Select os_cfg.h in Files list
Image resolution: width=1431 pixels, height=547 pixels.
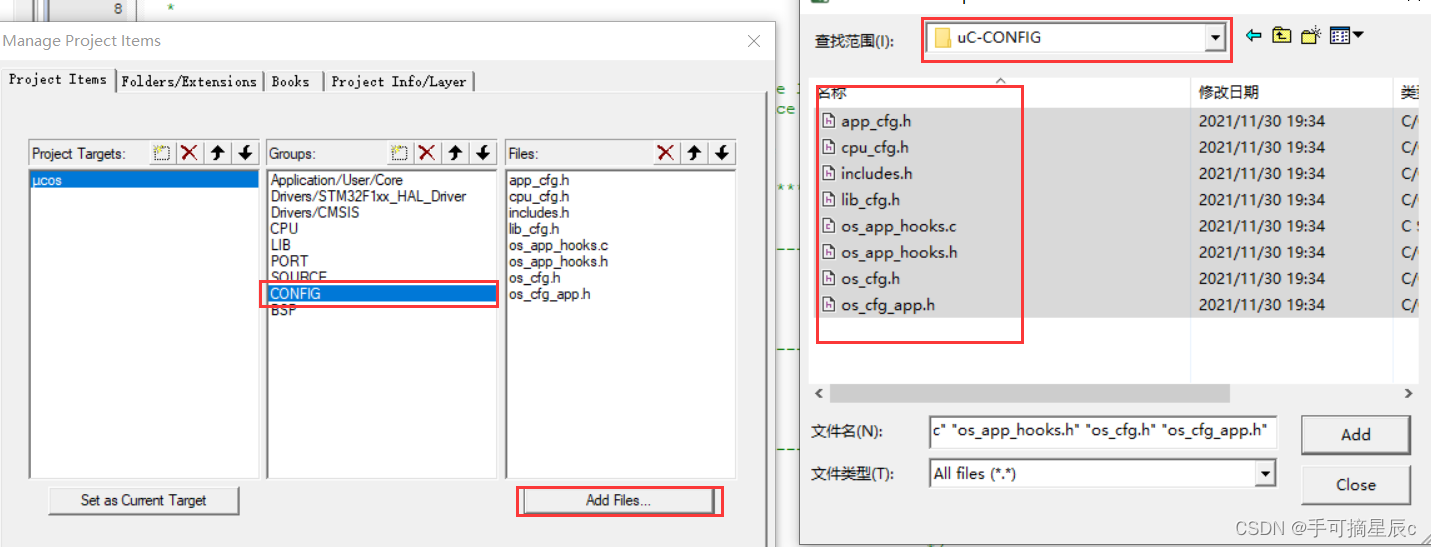tap(535, 277)
